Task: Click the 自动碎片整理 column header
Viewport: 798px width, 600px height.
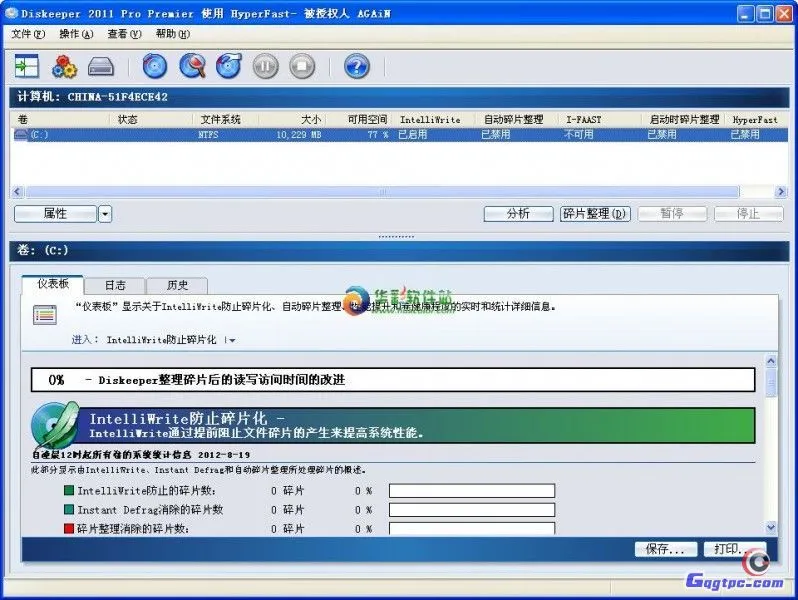Action: coord(517,120)
